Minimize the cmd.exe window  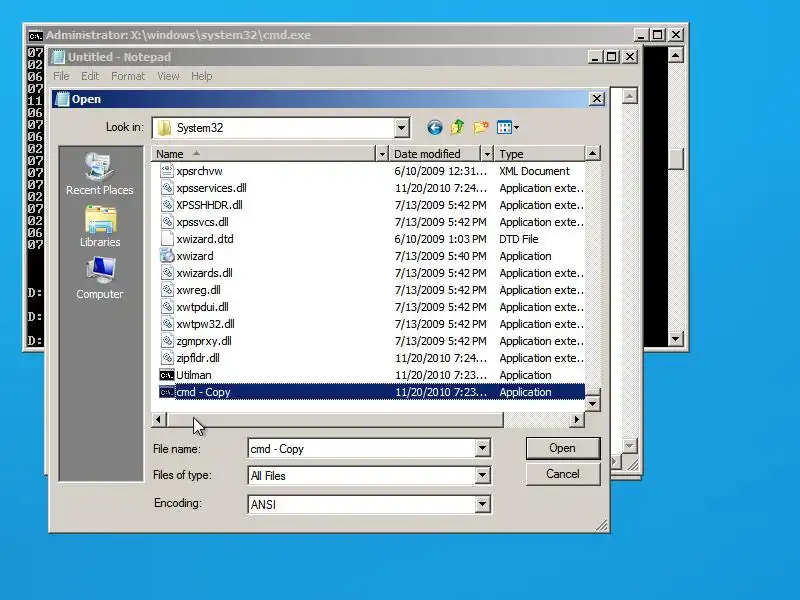[x=641, y=35]
